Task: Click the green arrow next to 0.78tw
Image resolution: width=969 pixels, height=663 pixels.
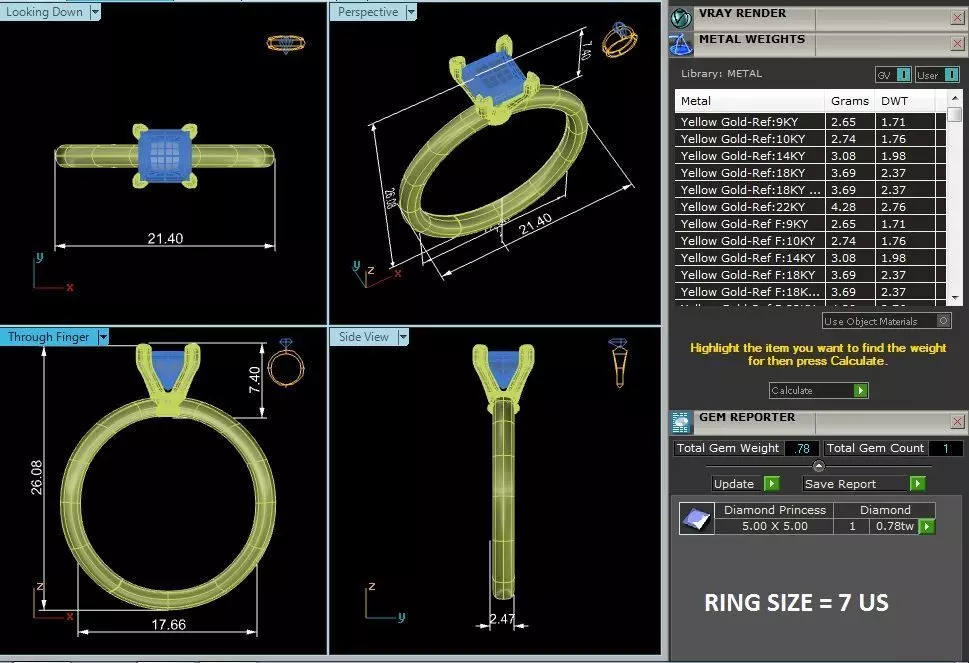Action: coord(926,526)
